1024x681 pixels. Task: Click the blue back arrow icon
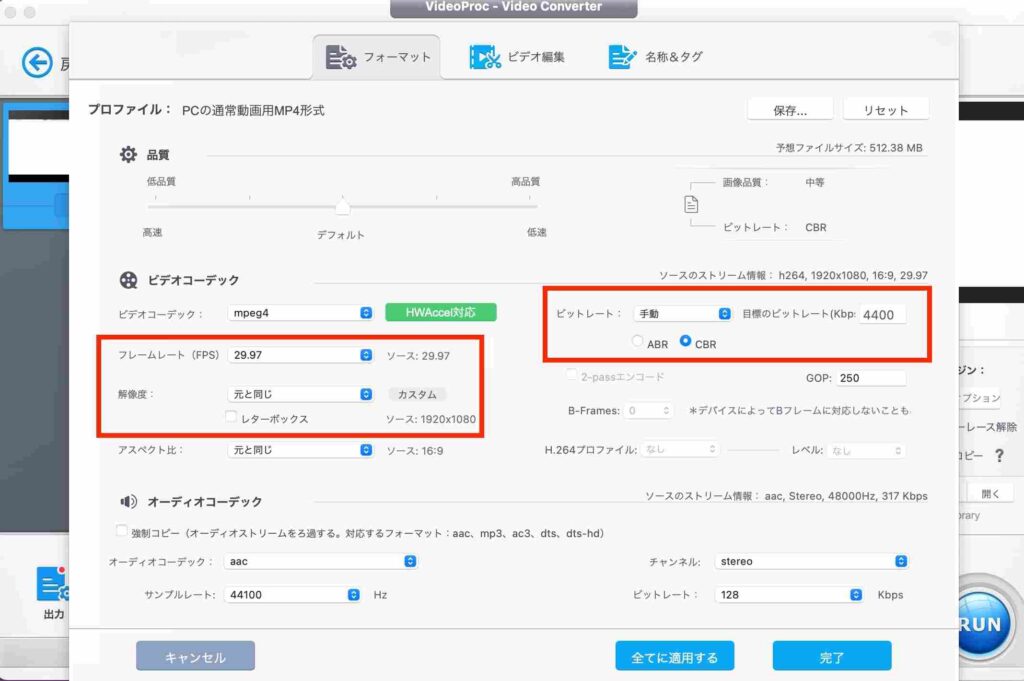(x=37, y=63)
